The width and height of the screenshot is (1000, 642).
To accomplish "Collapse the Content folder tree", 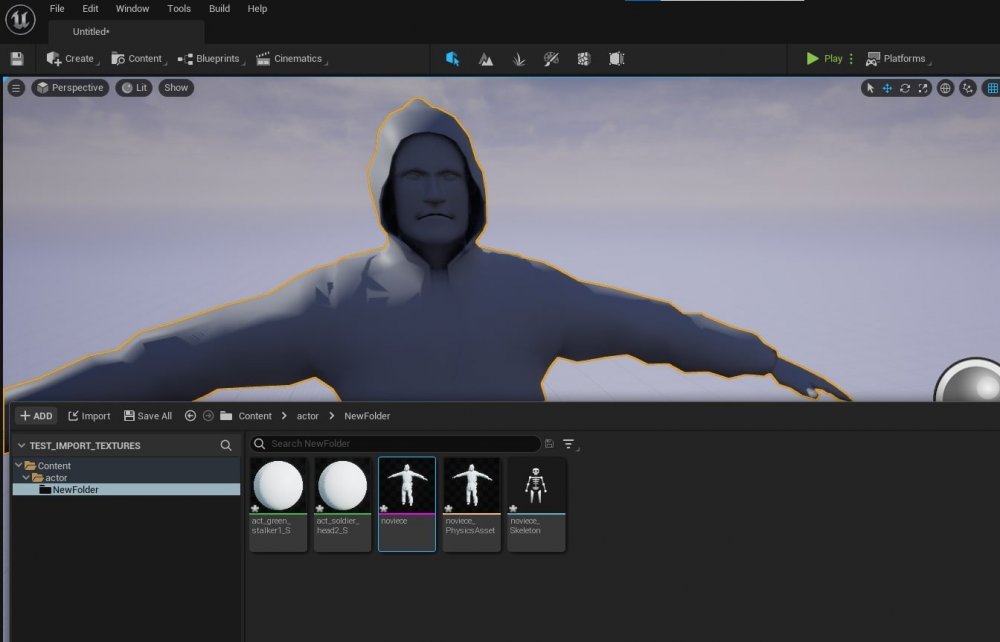I will [18, 466].
